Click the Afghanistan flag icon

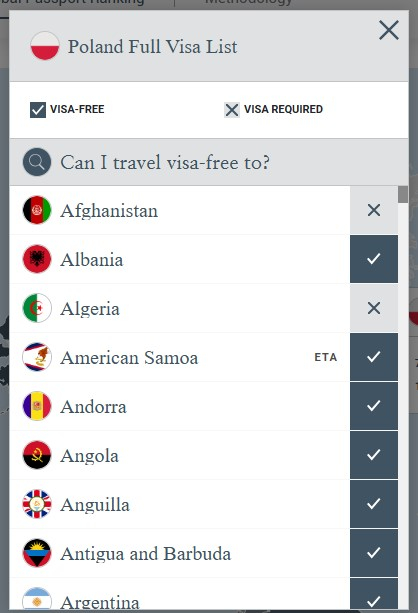[x=37, y=210]
